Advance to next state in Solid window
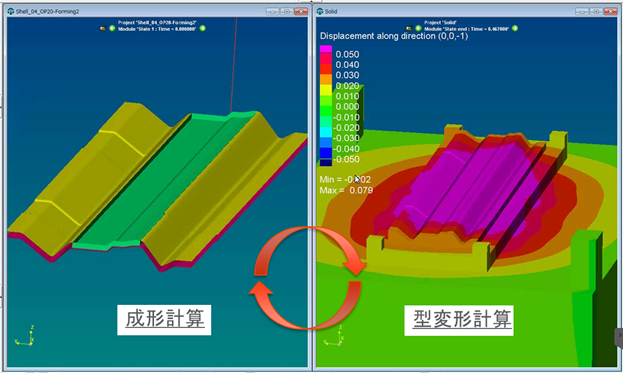The height and width of the screenshot is (373, 623). (515, 29)
